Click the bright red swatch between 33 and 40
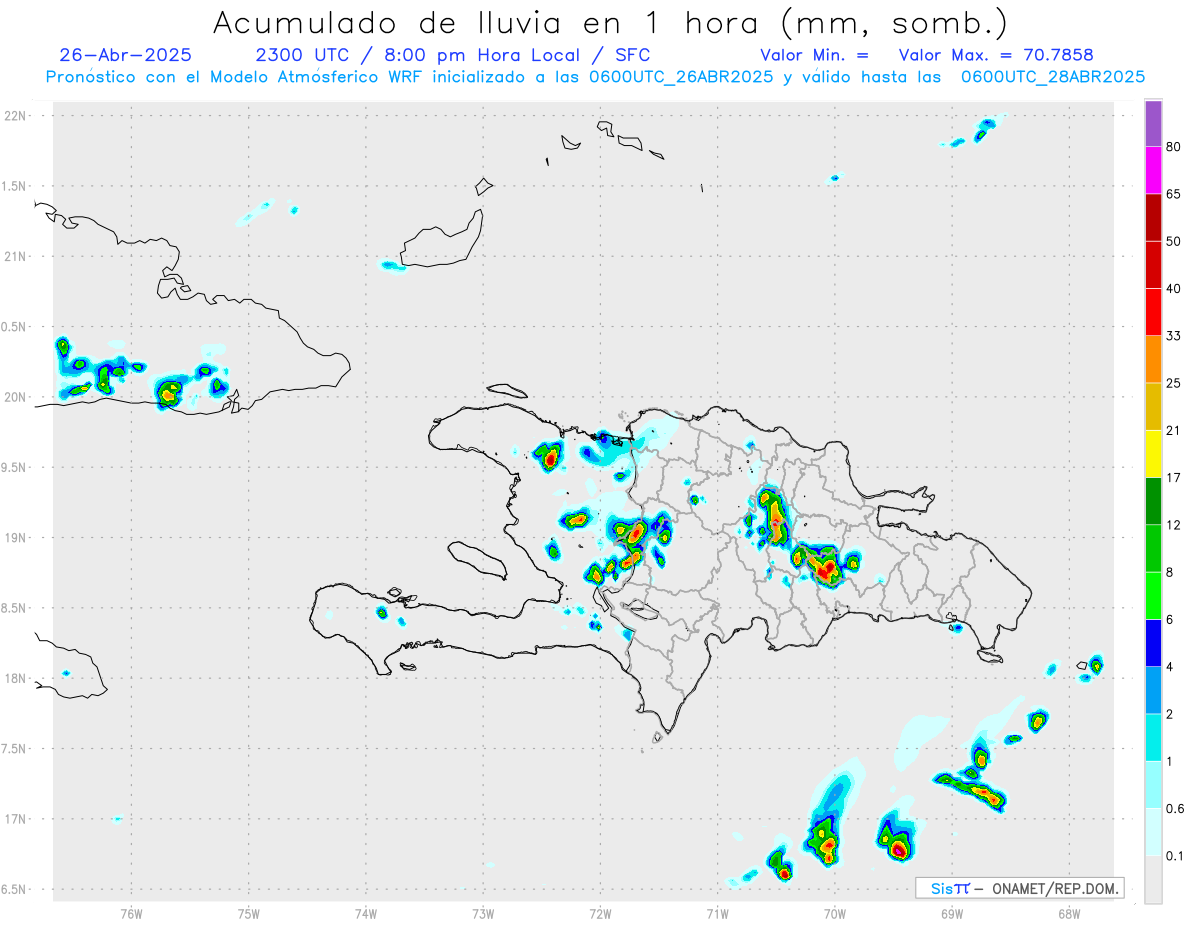1200x927 pixels. [1153, 312]
